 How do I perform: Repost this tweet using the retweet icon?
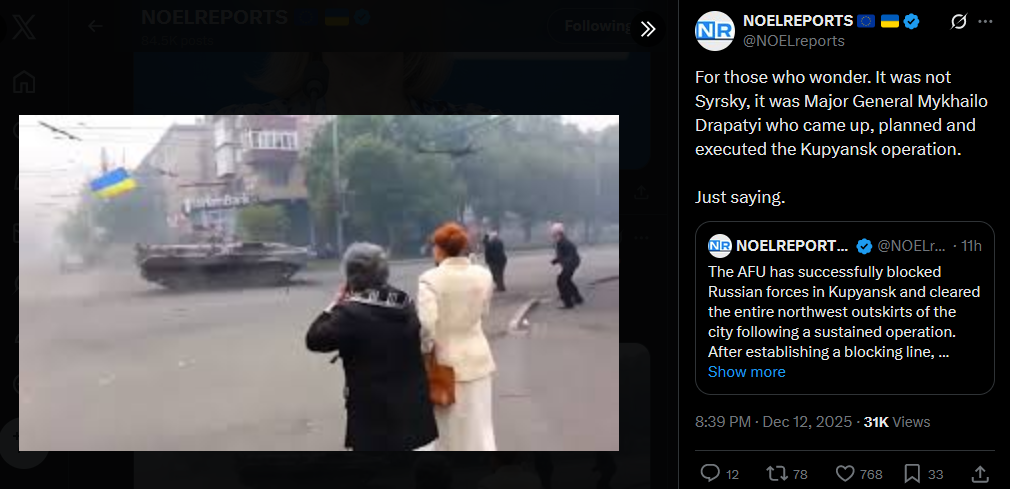click(776, 474)
